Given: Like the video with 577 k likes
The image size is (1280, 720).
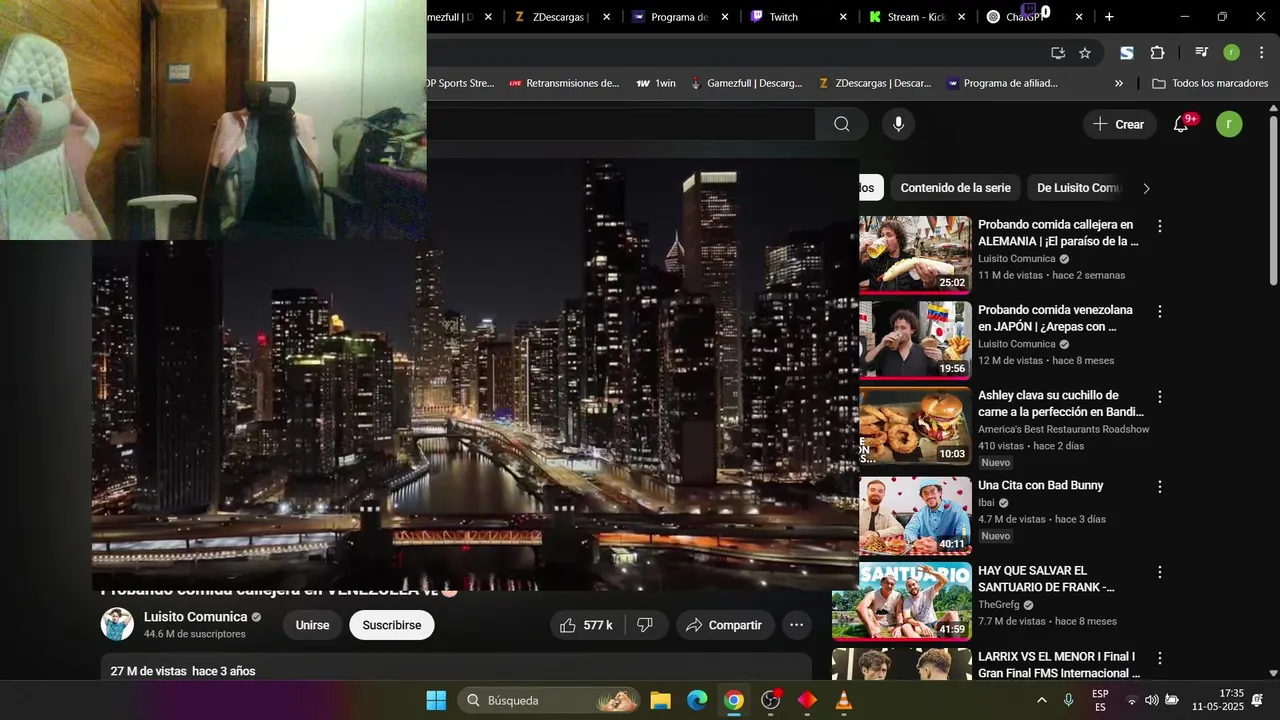Looking at the screenshot, I should click(x=587, y=625).
